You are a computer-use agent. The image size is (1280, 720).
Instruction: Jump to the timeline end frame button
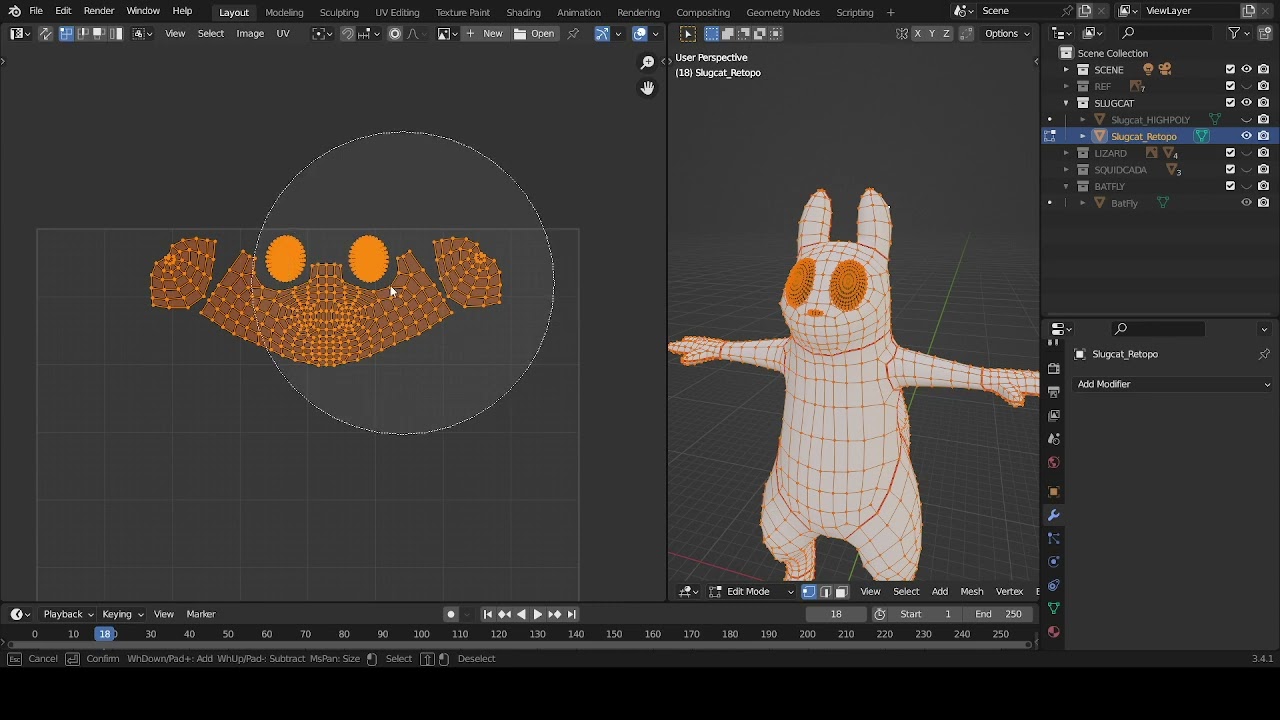571,614
